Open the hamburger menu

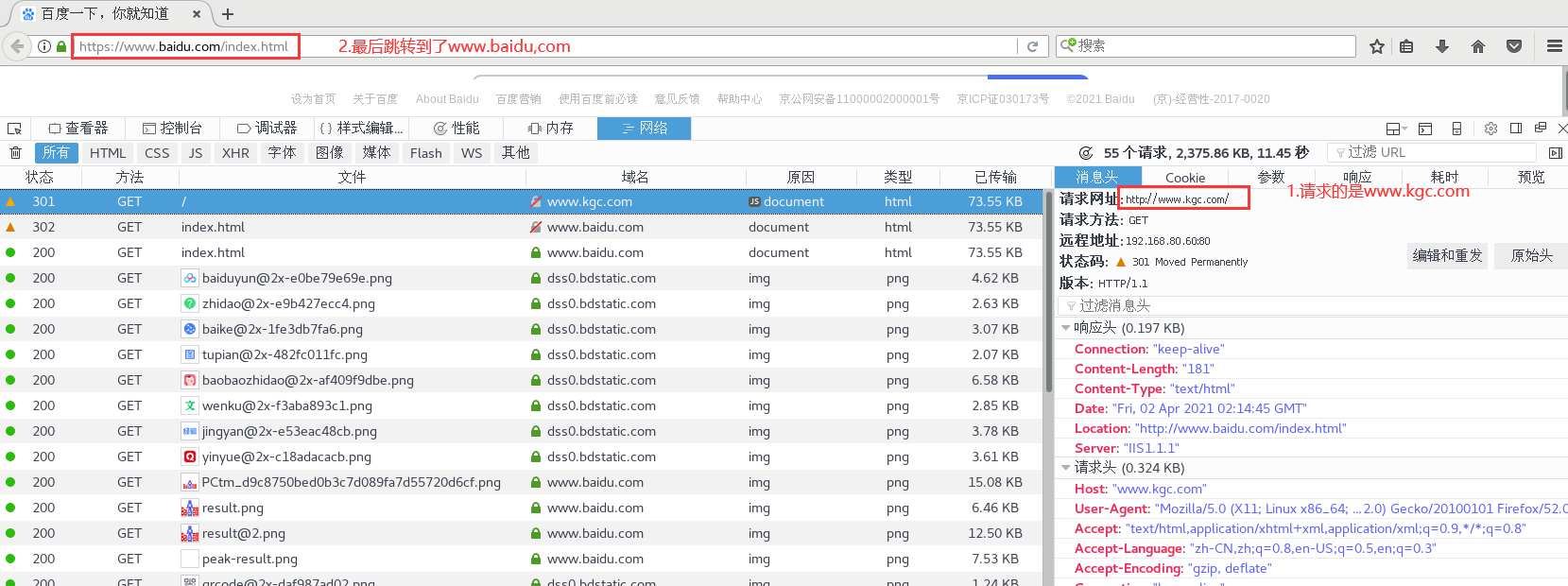[1555, 46]
